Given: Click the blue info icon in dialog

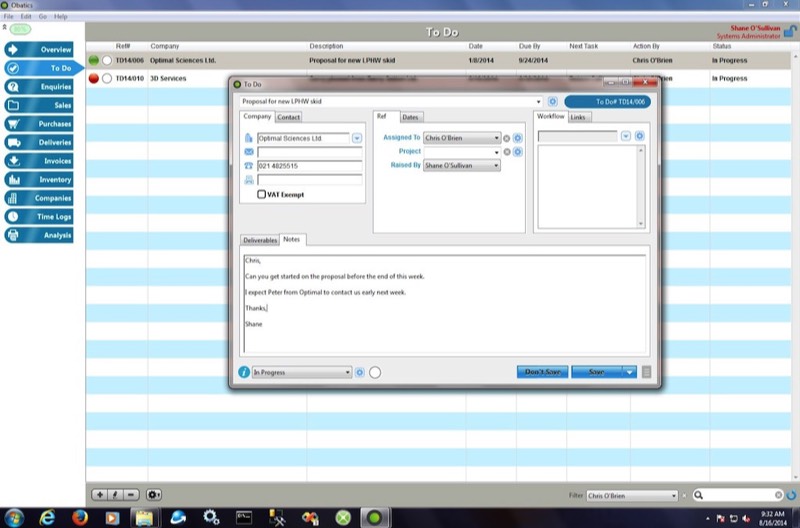Looking at the screenshot, I should 244,372.
